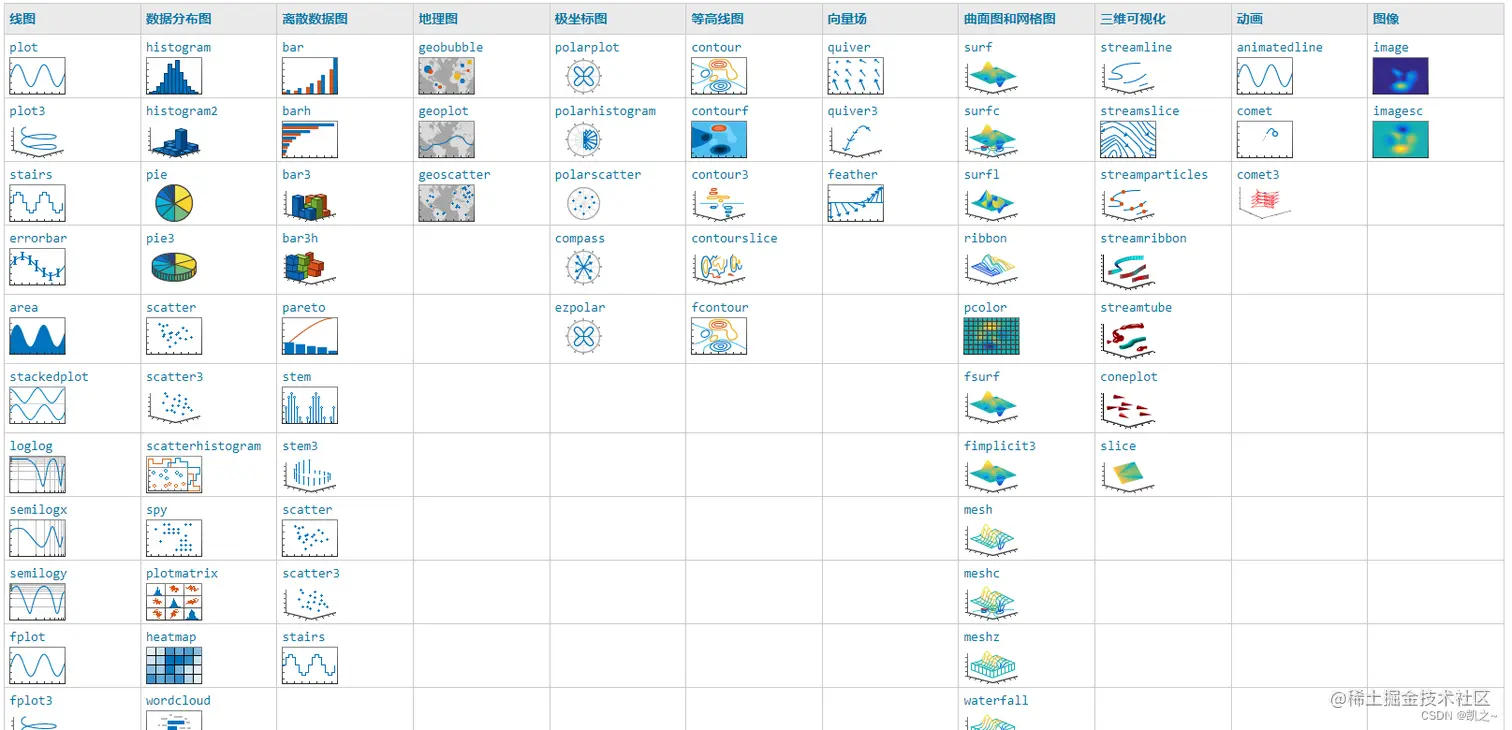Click the contour plot thumbnail

click(x=719, y=76)
